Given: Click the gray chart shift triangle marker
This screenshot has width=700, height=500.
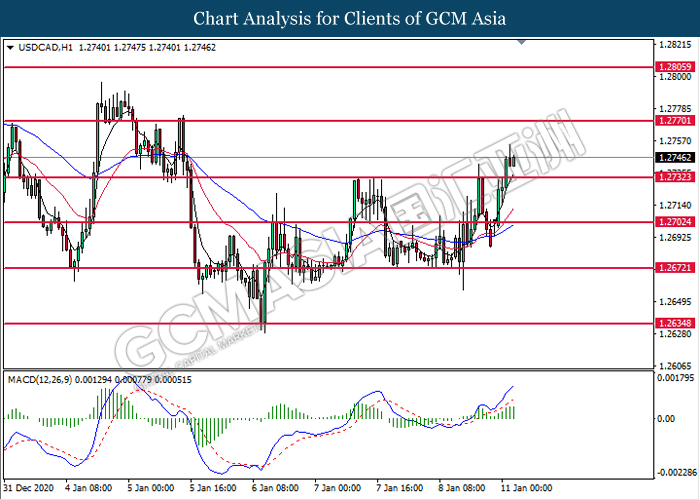Looking at the screenshot, I should 521,42.
